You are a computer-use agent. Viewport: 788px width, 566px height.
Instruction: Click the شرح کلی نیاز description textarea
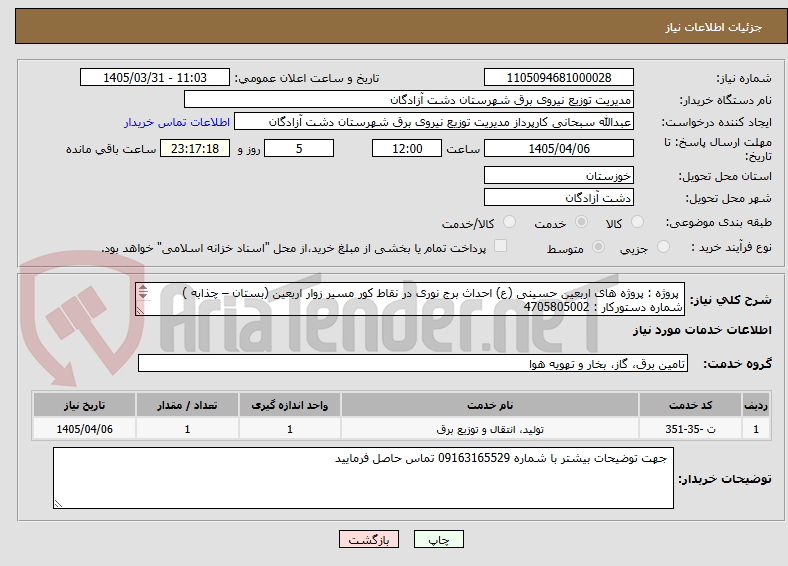pyautogui.click(x=410, y=299)
